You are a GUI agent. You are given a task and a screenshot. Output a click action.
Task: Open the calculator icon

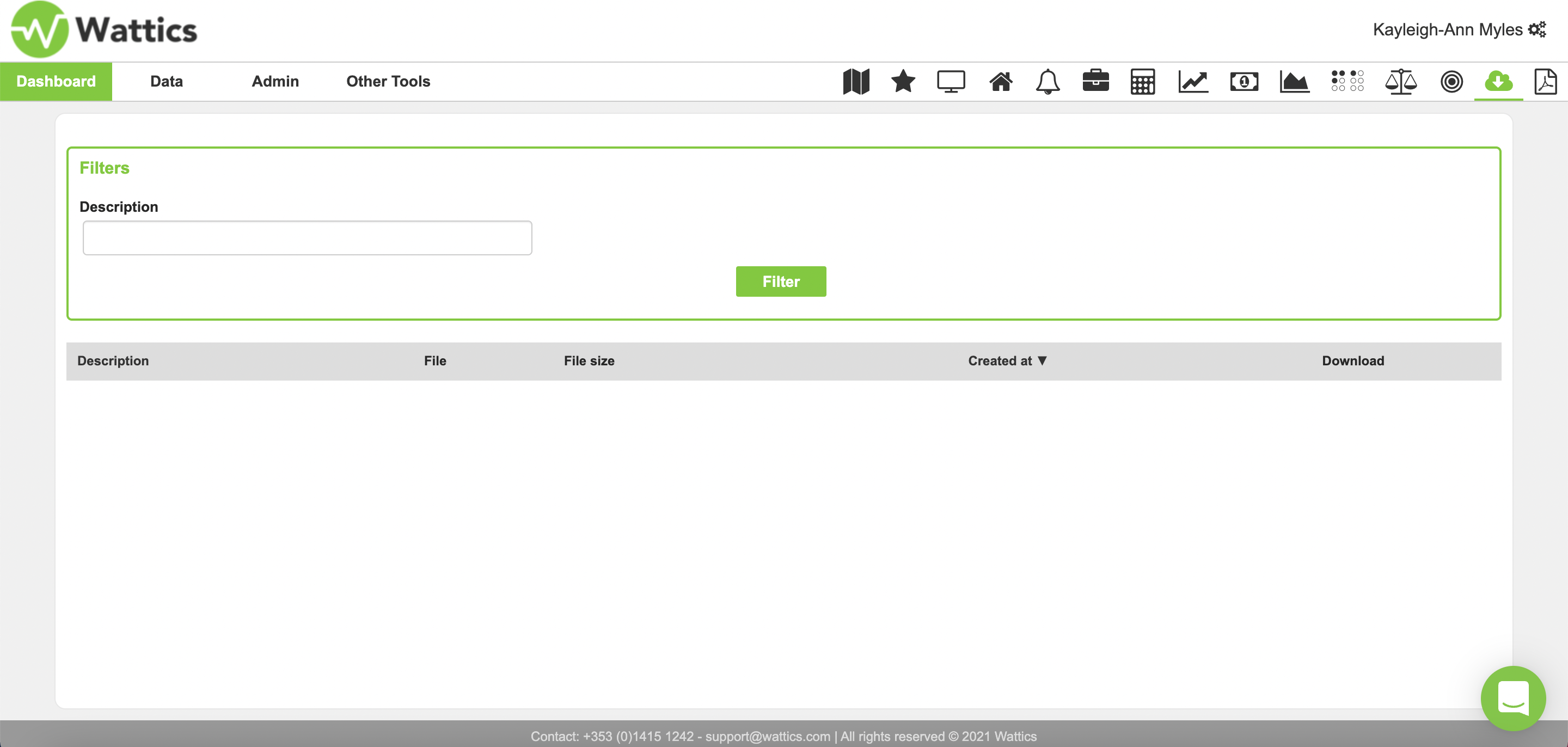point(1143,82)
